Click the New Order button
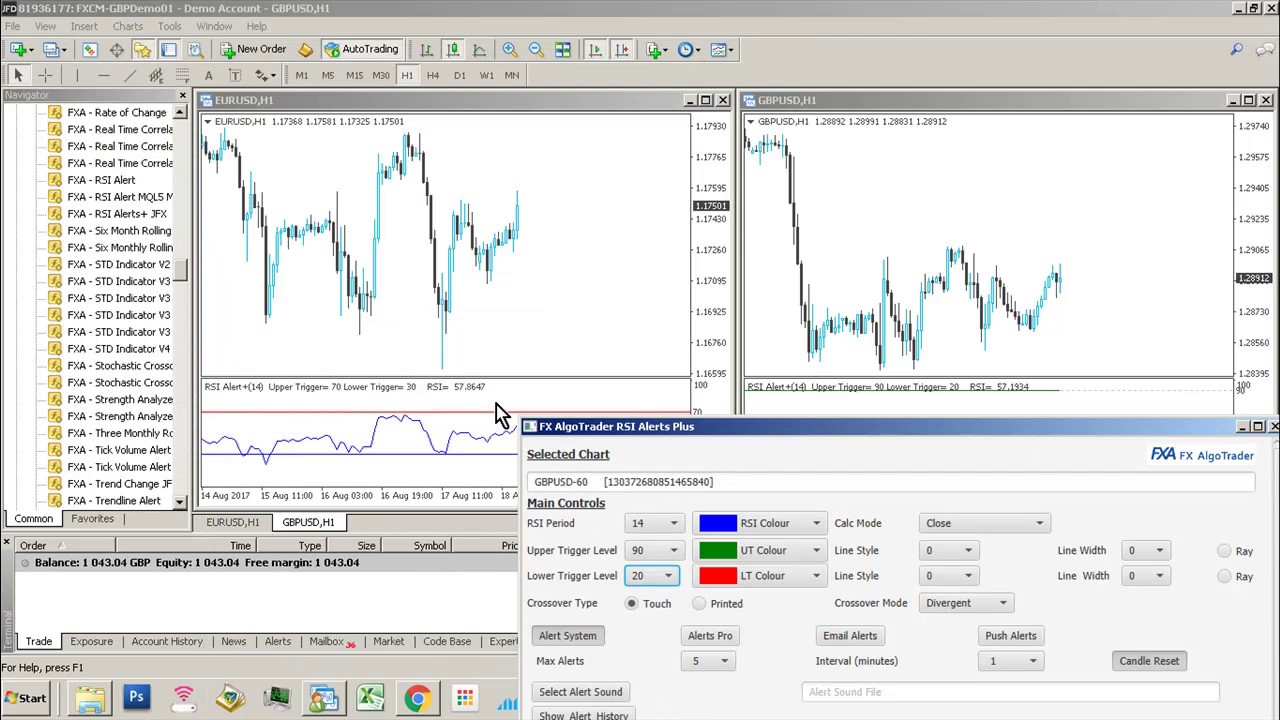This screenshot has width=1280, height=720. pyautogui.click(x=254, y=49)
